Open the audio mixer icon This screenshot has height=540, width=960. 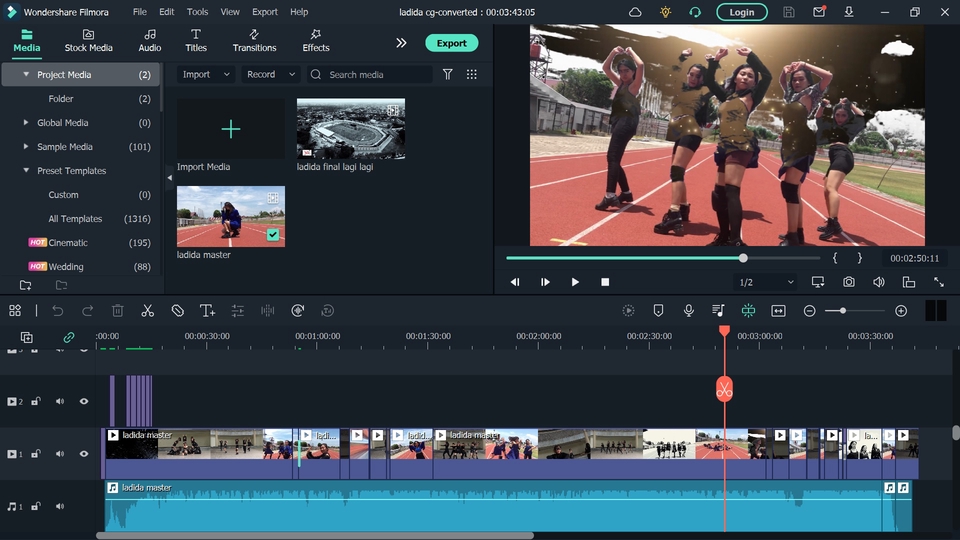tap(718, 311)
